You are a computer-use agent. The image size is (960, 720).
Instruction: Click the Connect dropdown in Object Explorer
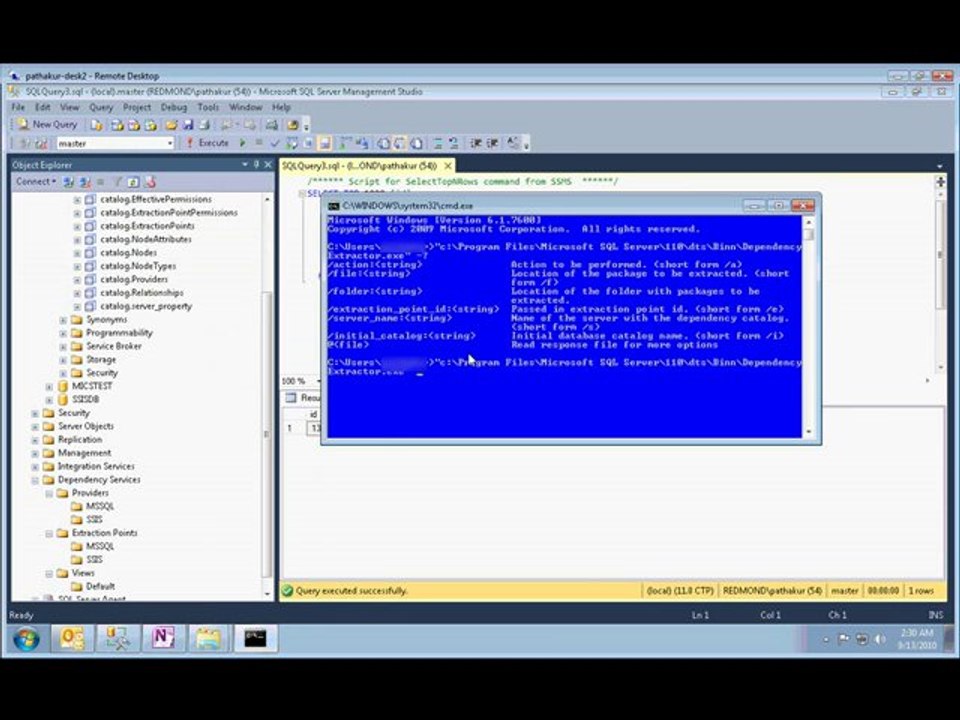point(36,182)
